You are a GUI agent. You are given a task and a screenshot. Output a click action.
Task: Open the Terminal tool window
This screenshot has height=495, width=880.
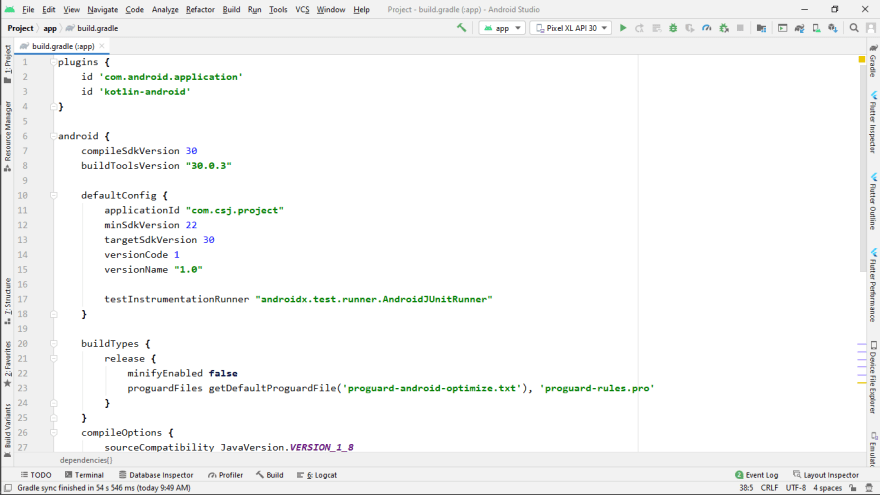pos(84,475)
